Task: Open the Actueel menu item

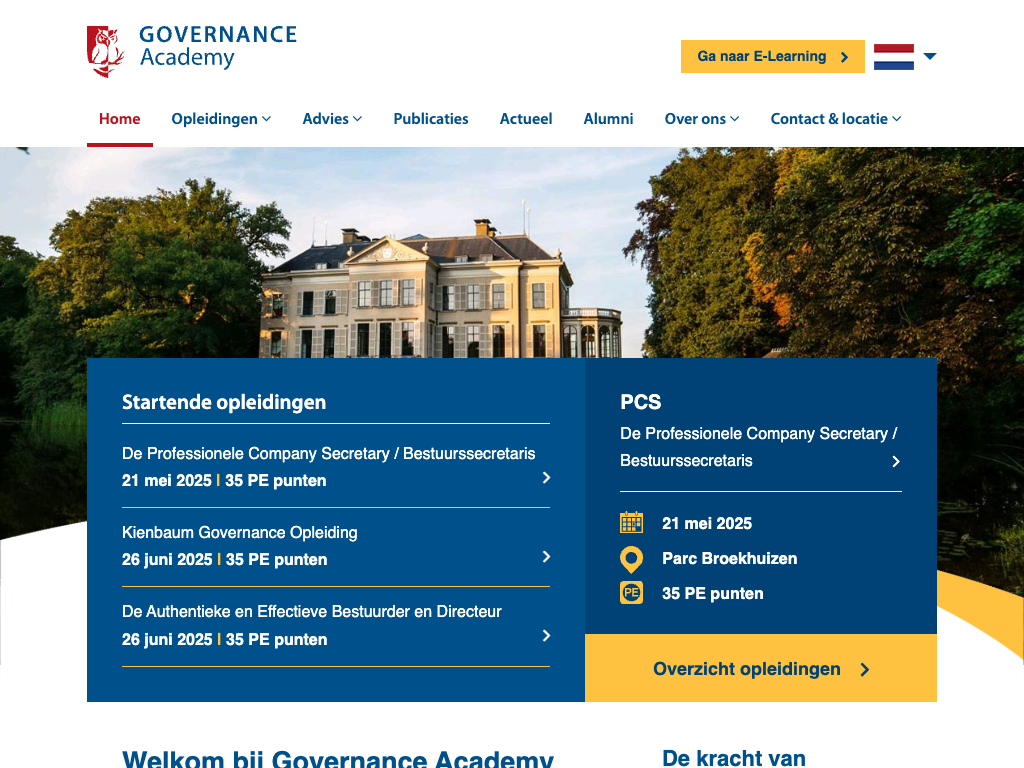Action: click(526, 119)
